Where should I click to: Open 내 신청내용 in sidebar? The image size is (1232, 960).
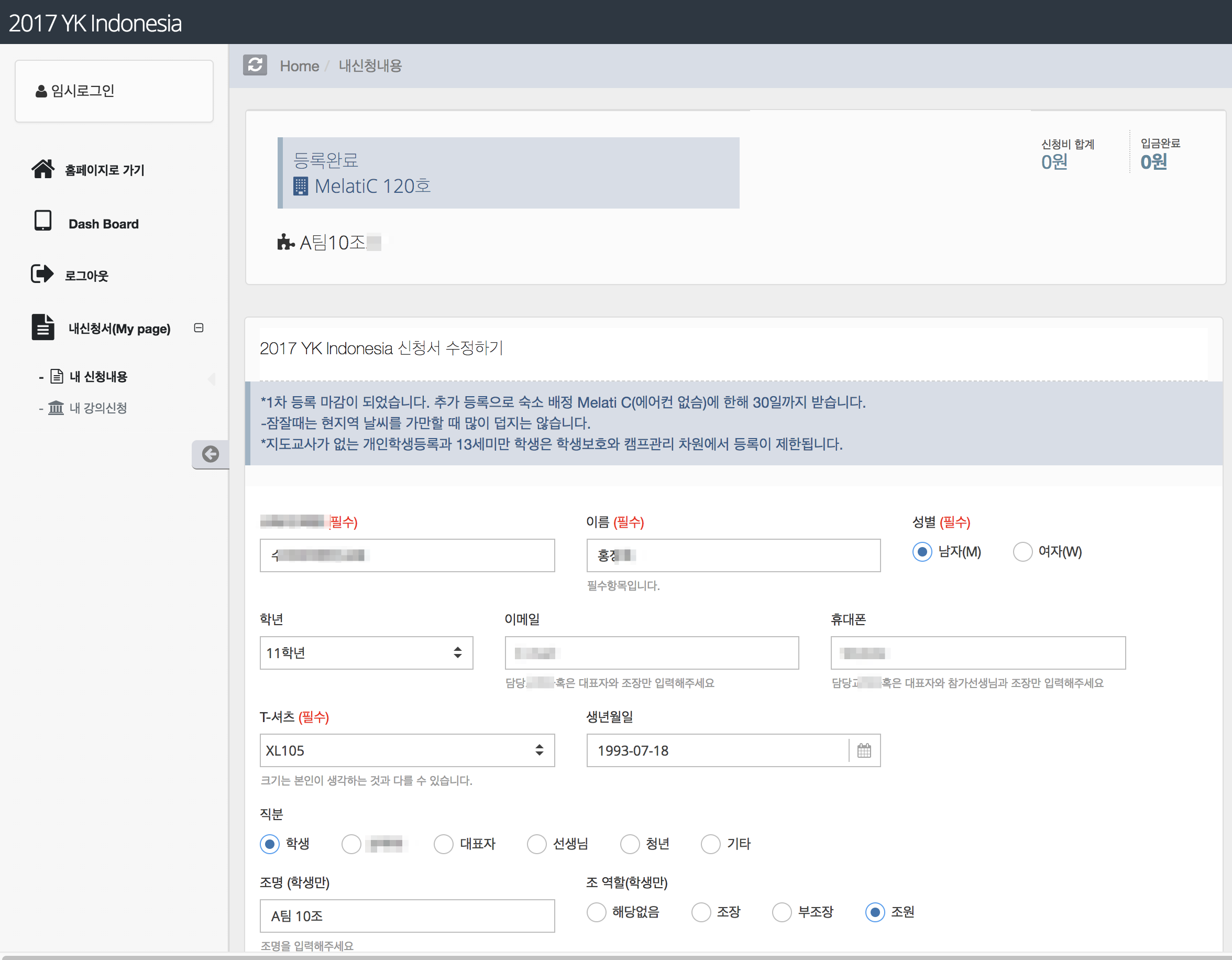[98, 376]
